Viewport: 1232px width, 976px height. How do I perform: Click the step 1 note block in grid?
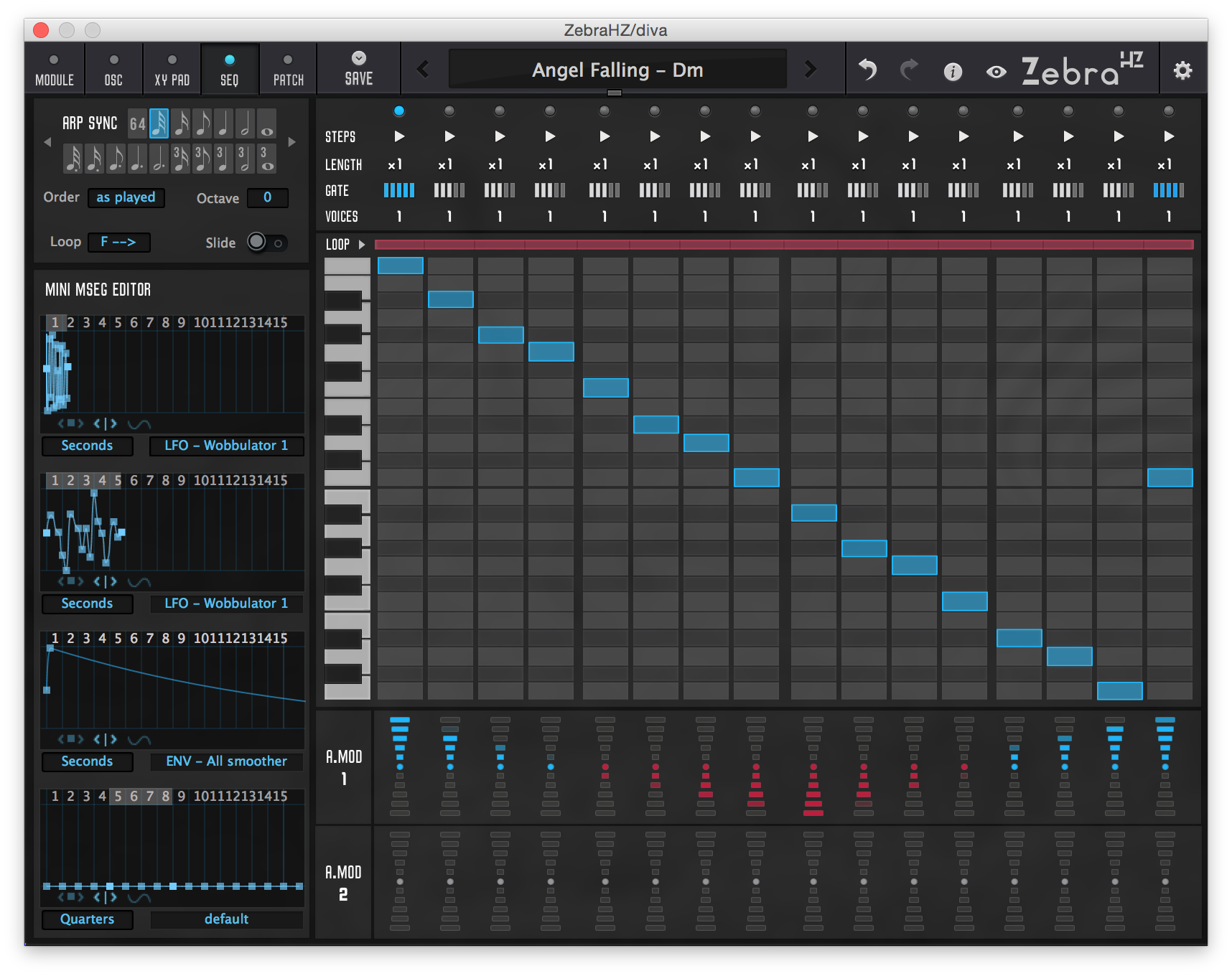401,265
